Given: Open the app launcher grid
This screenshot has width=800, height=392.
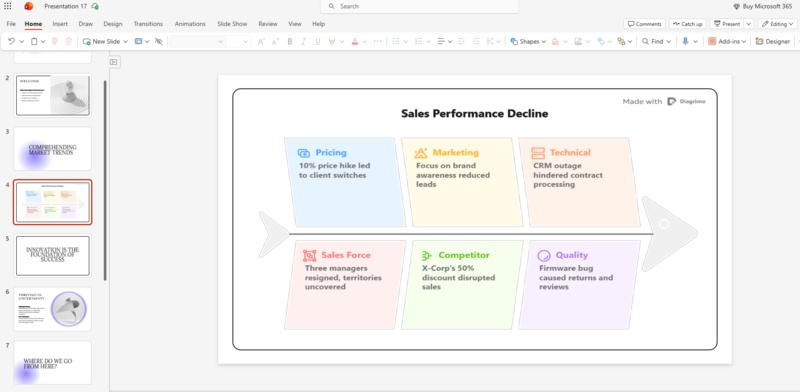Looking at the screenshot, I should [x=8, y=6].
